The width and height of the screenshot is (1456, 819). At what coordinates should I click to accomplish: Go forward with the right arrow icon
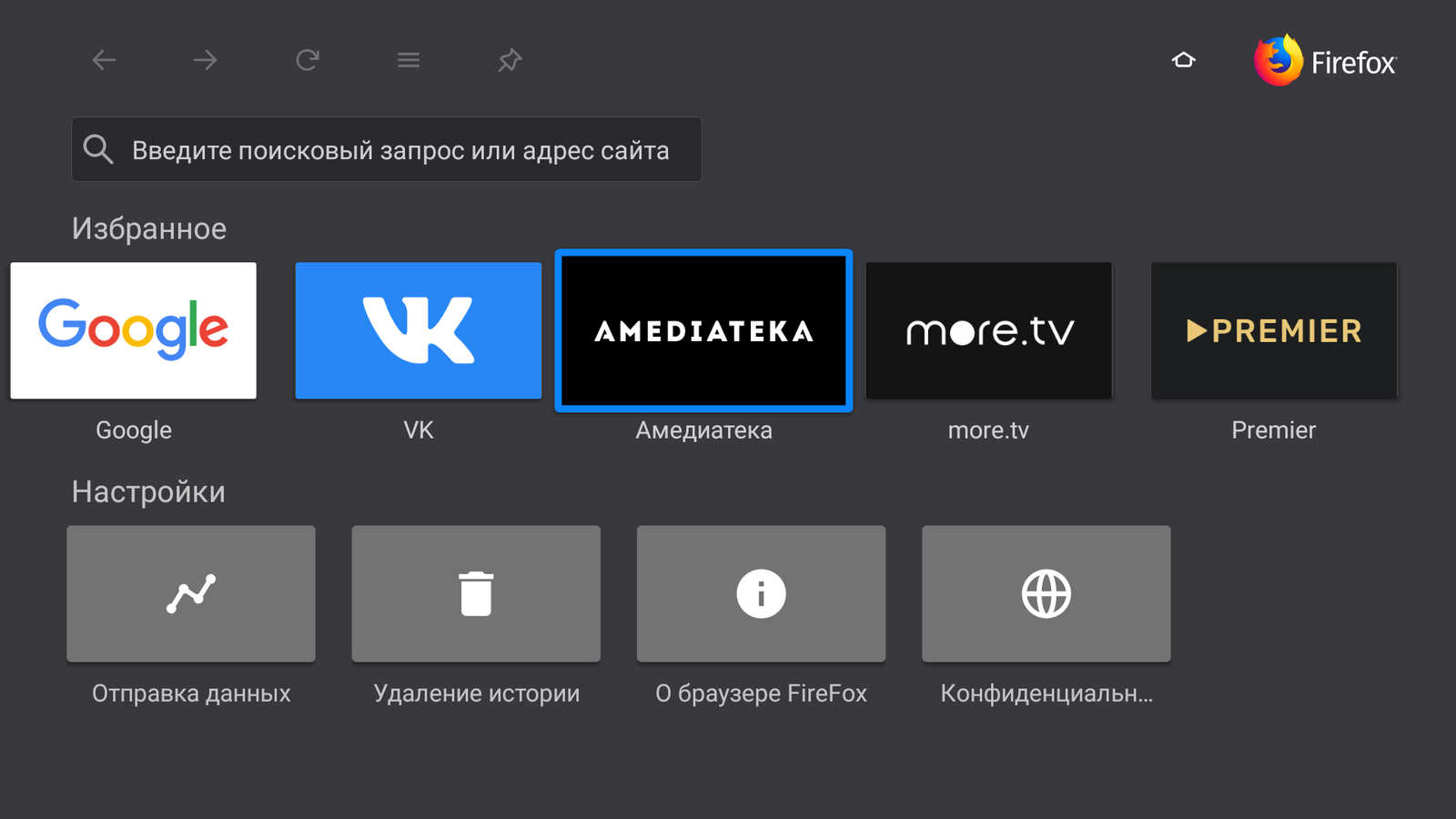(x=206, y=60)
